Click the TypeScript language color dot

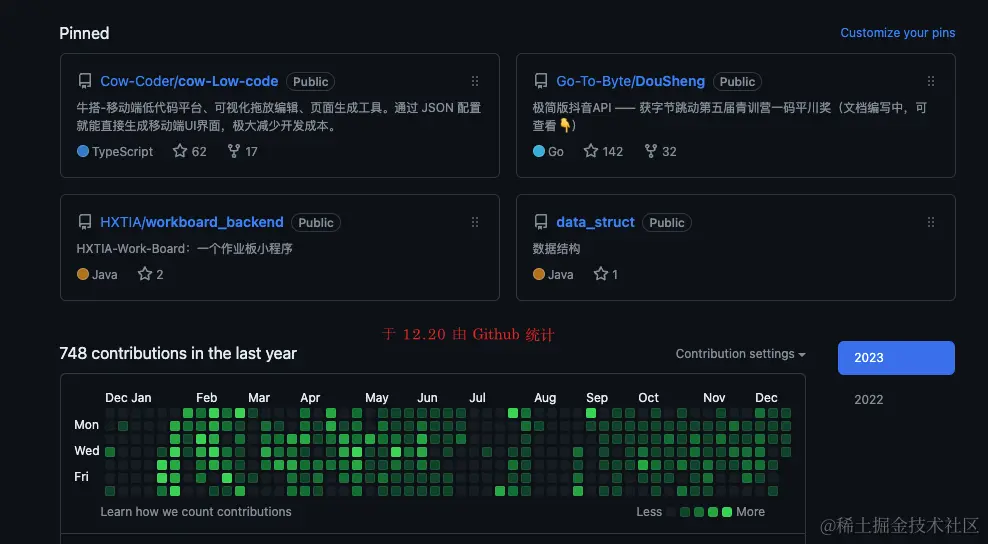(x=83, y=151)
